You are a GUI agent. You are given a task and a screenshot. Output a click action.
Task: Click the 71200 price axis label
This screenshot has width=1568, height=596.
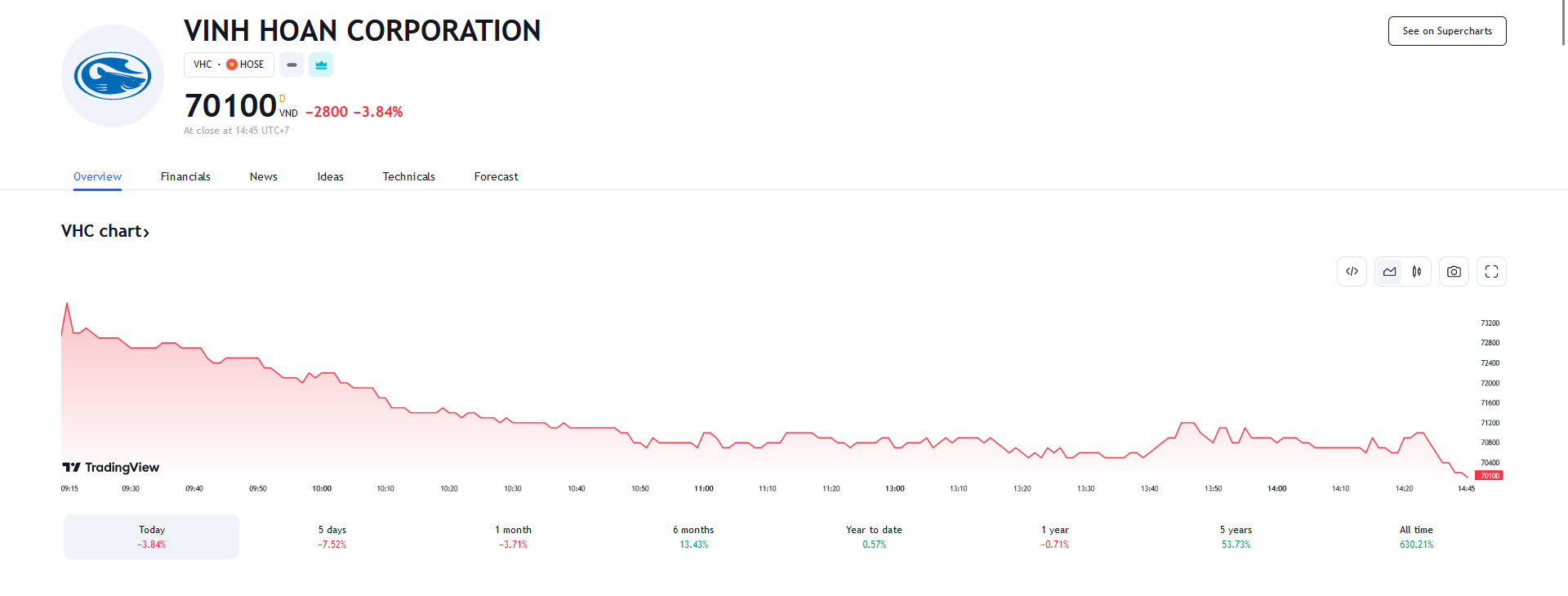[1490, 423]
